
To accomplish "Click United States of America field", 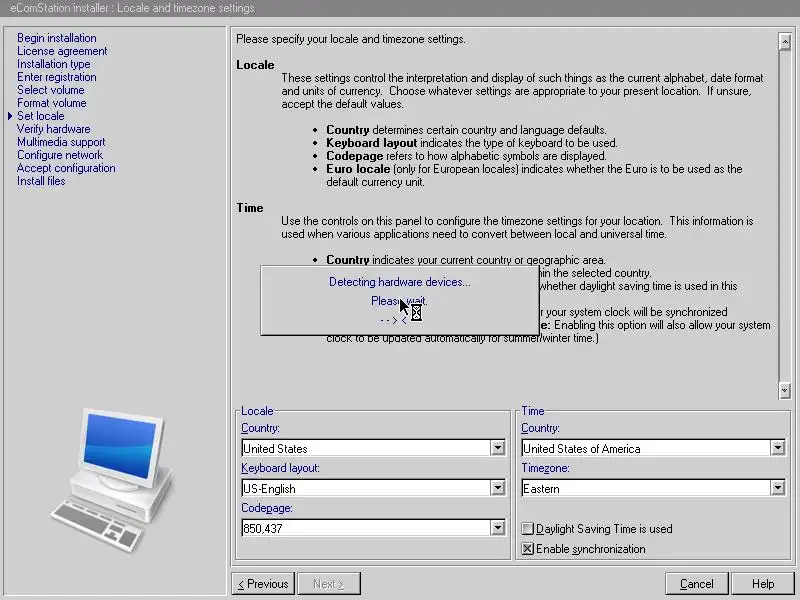I will pos(646,448).
